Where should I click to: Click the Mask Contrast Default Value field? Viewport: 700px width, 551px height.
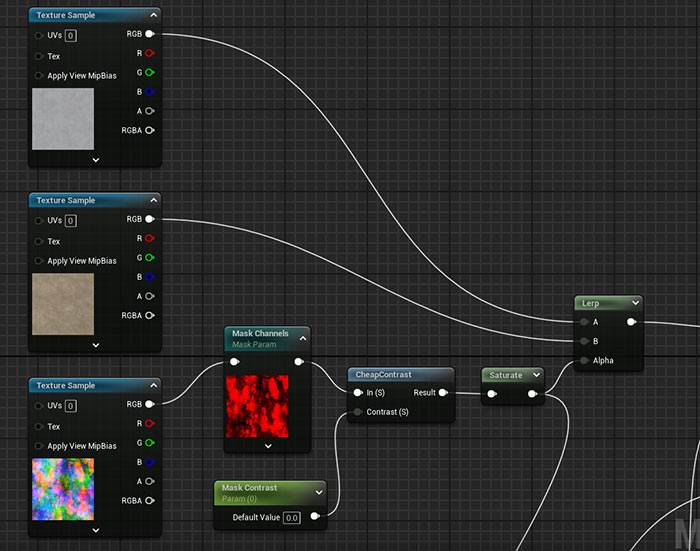point(291,517)
